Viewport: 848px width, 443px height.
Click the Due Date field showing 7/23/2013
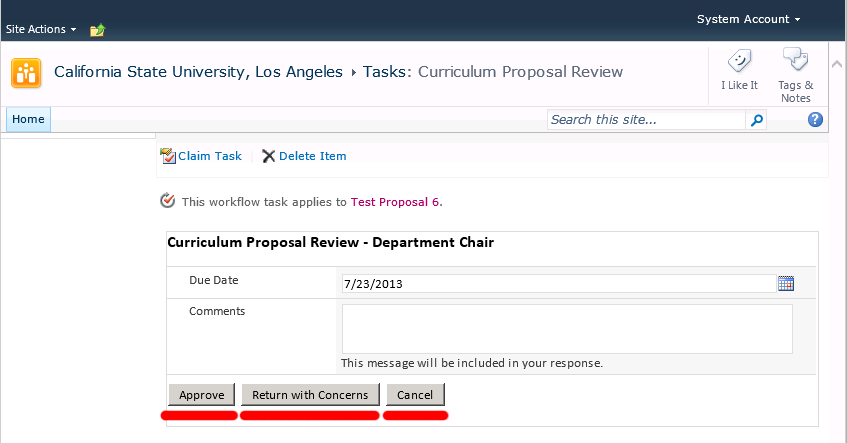click(557, 284)
